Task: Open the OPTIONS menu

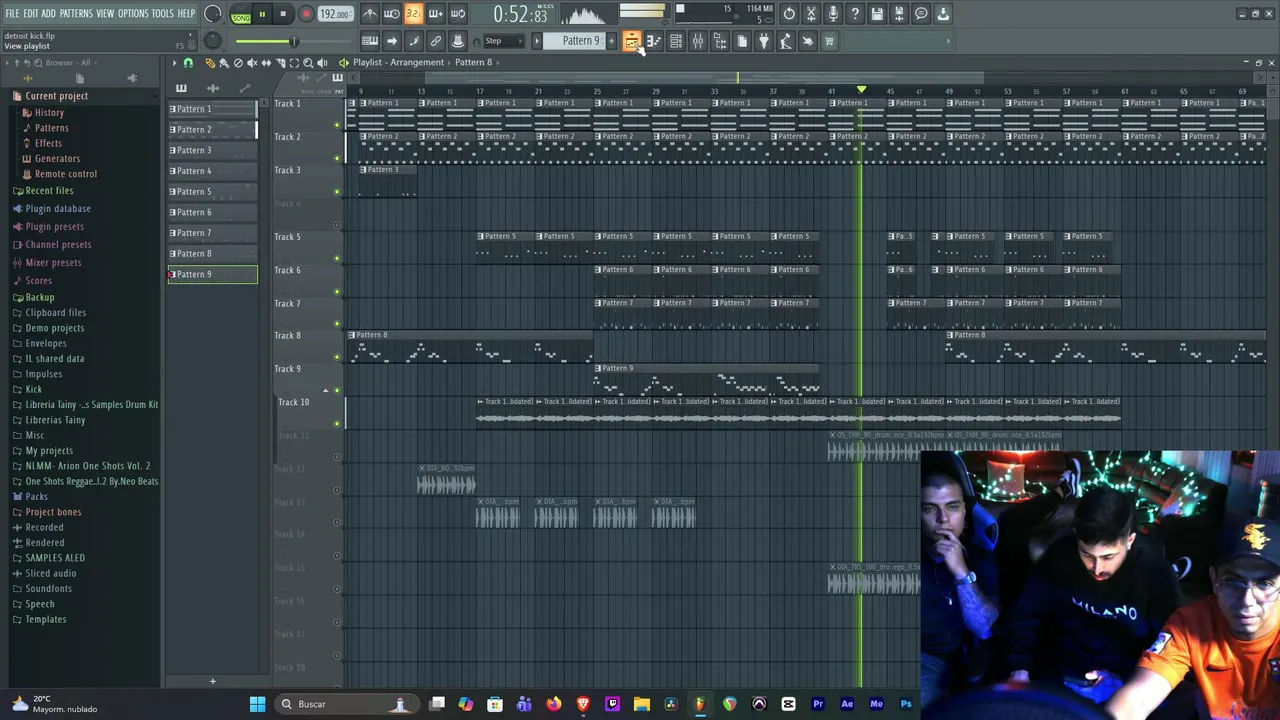Action: (x=133, y=14)
